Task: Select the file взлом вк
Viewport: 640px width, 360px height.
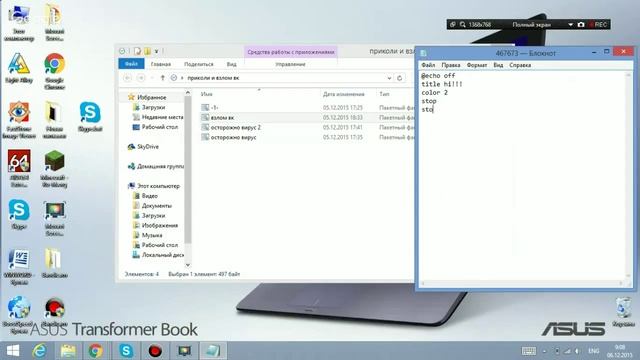Action: click(222, 118)
